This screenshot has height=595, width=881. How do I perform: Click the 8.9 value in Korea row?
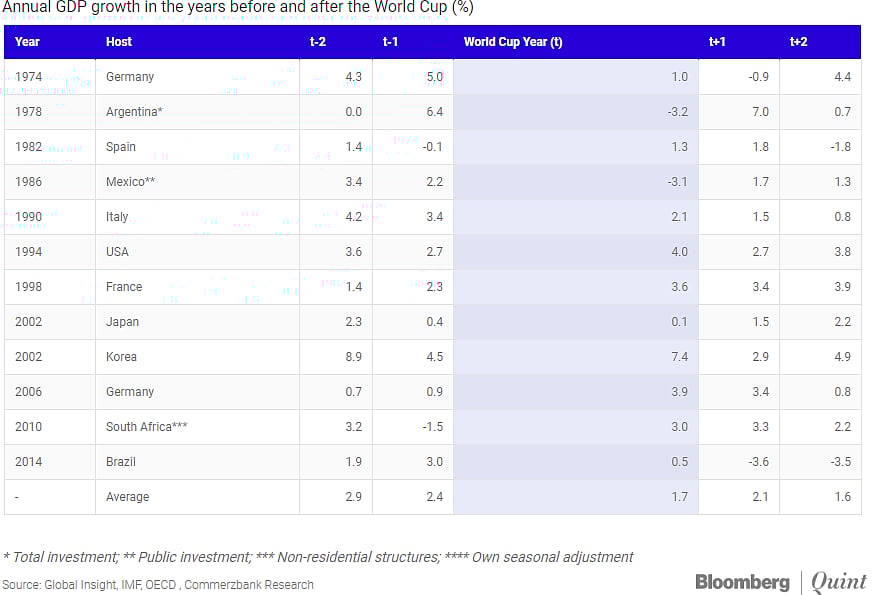pyautogui.click(x=353, y=357)
